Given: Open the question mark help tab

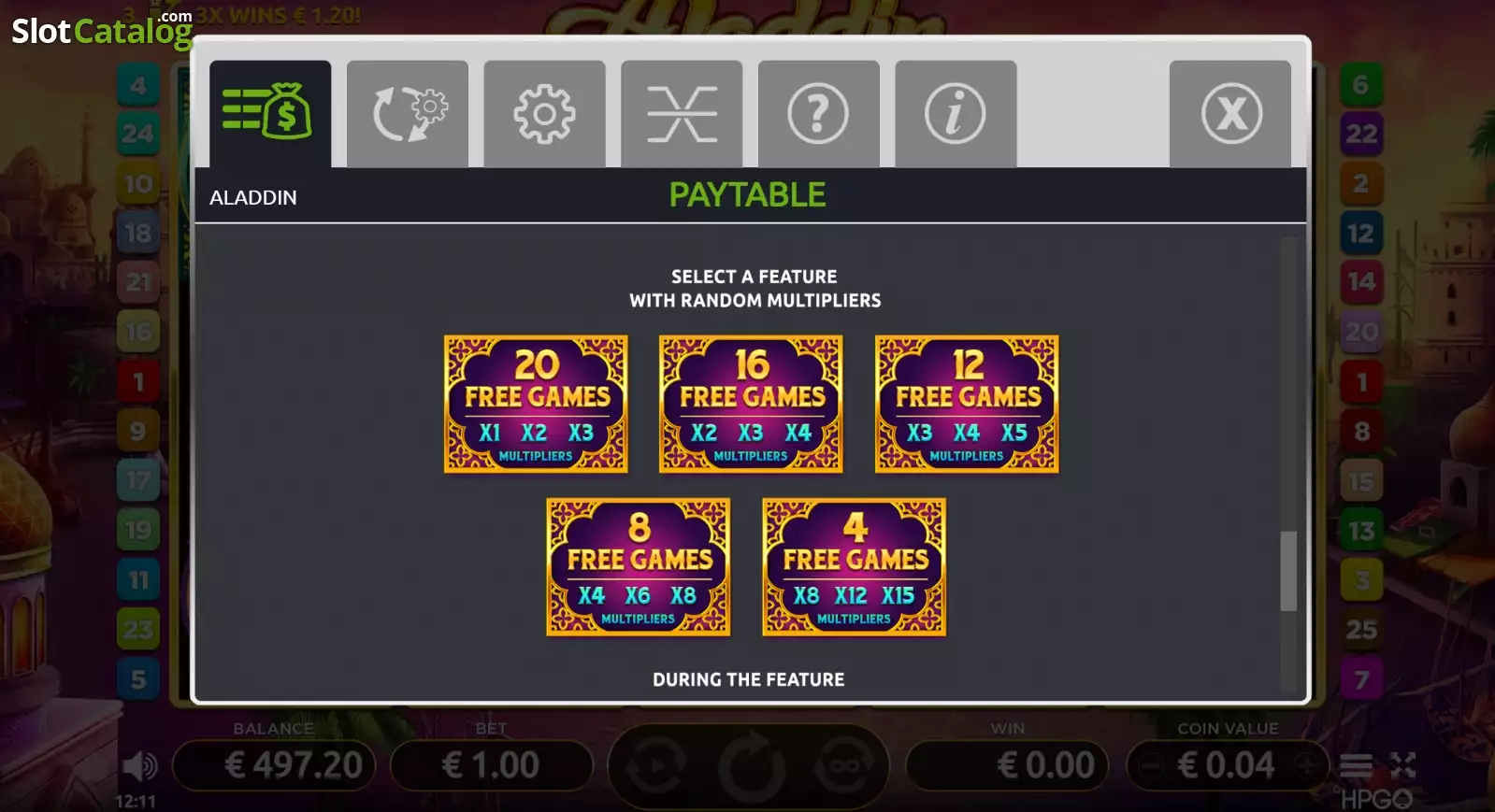Looking at the screenshot, I should coord(818,114).
